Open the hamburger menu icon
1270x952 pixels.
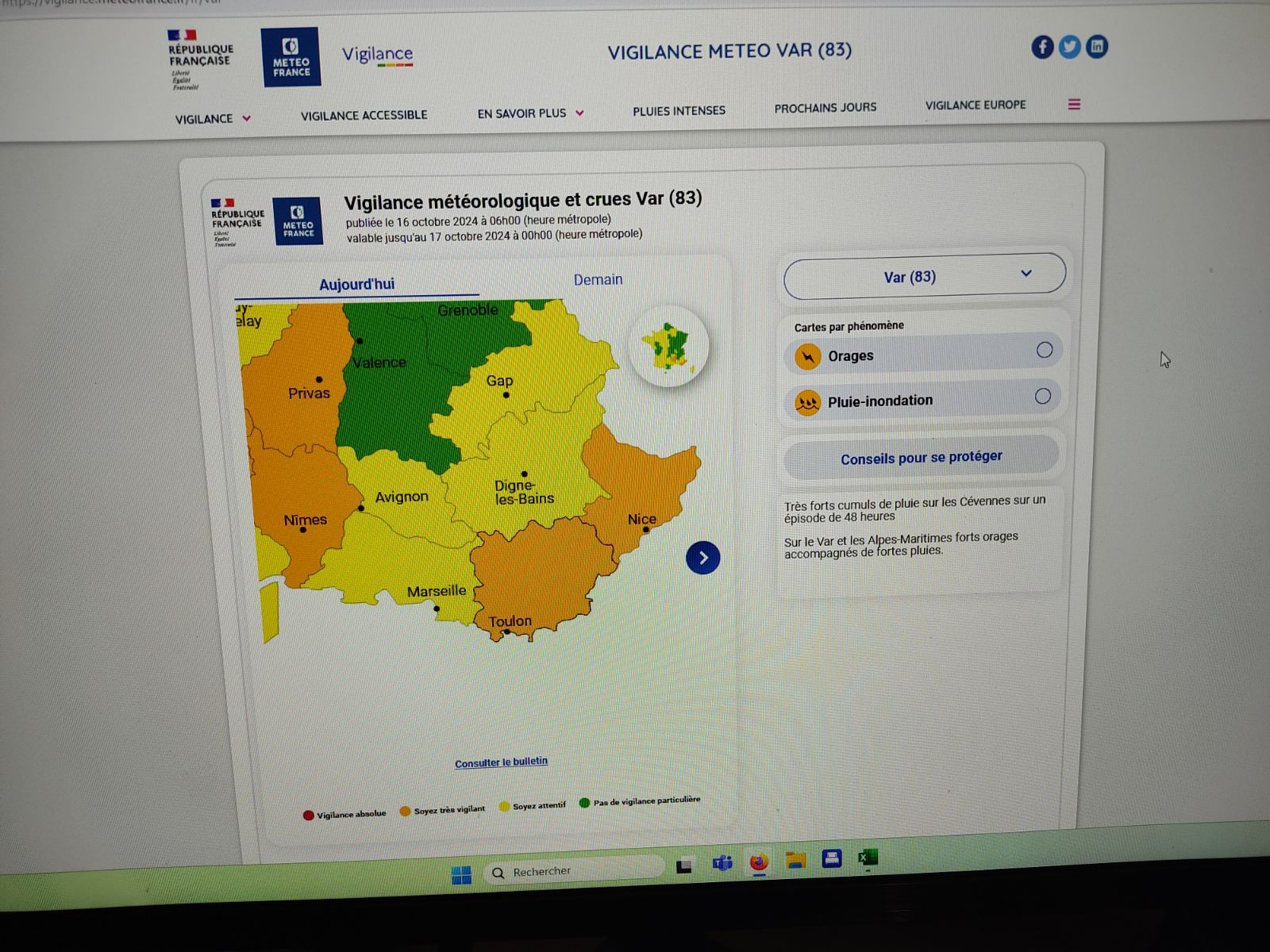[1074, 105]
